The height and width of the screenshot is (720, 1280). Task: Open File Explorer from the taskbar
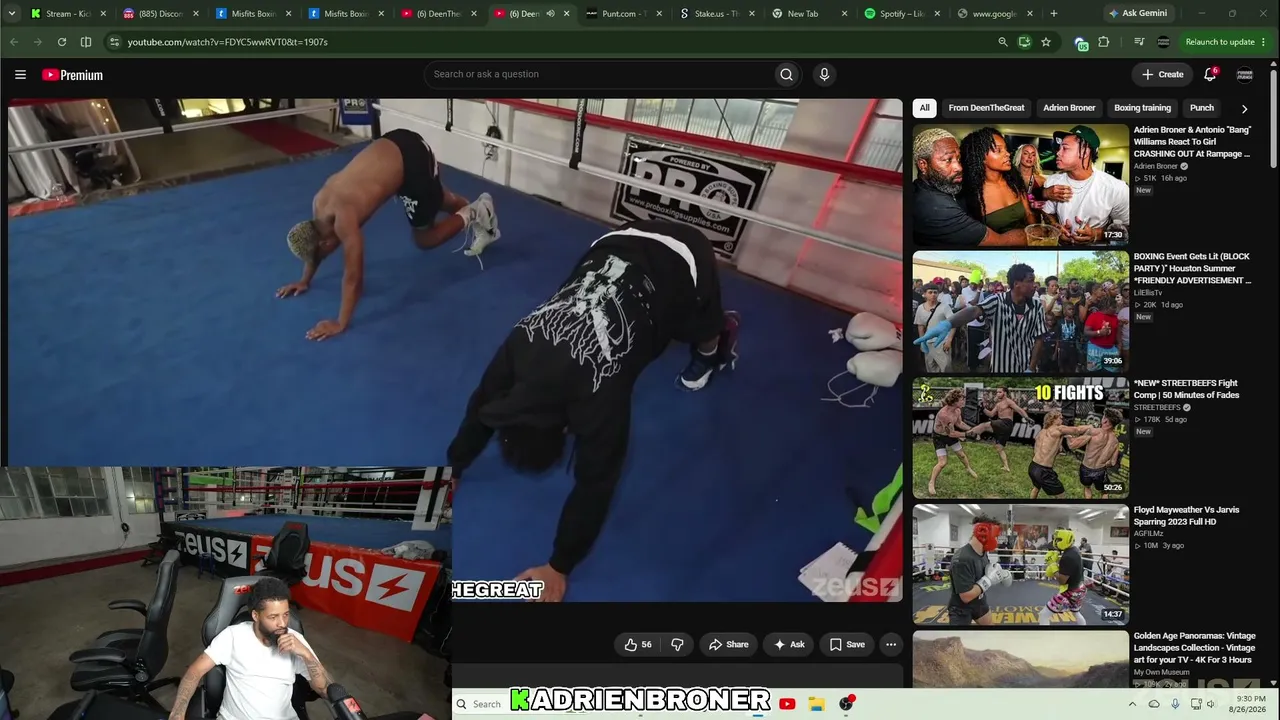[816, 704]
